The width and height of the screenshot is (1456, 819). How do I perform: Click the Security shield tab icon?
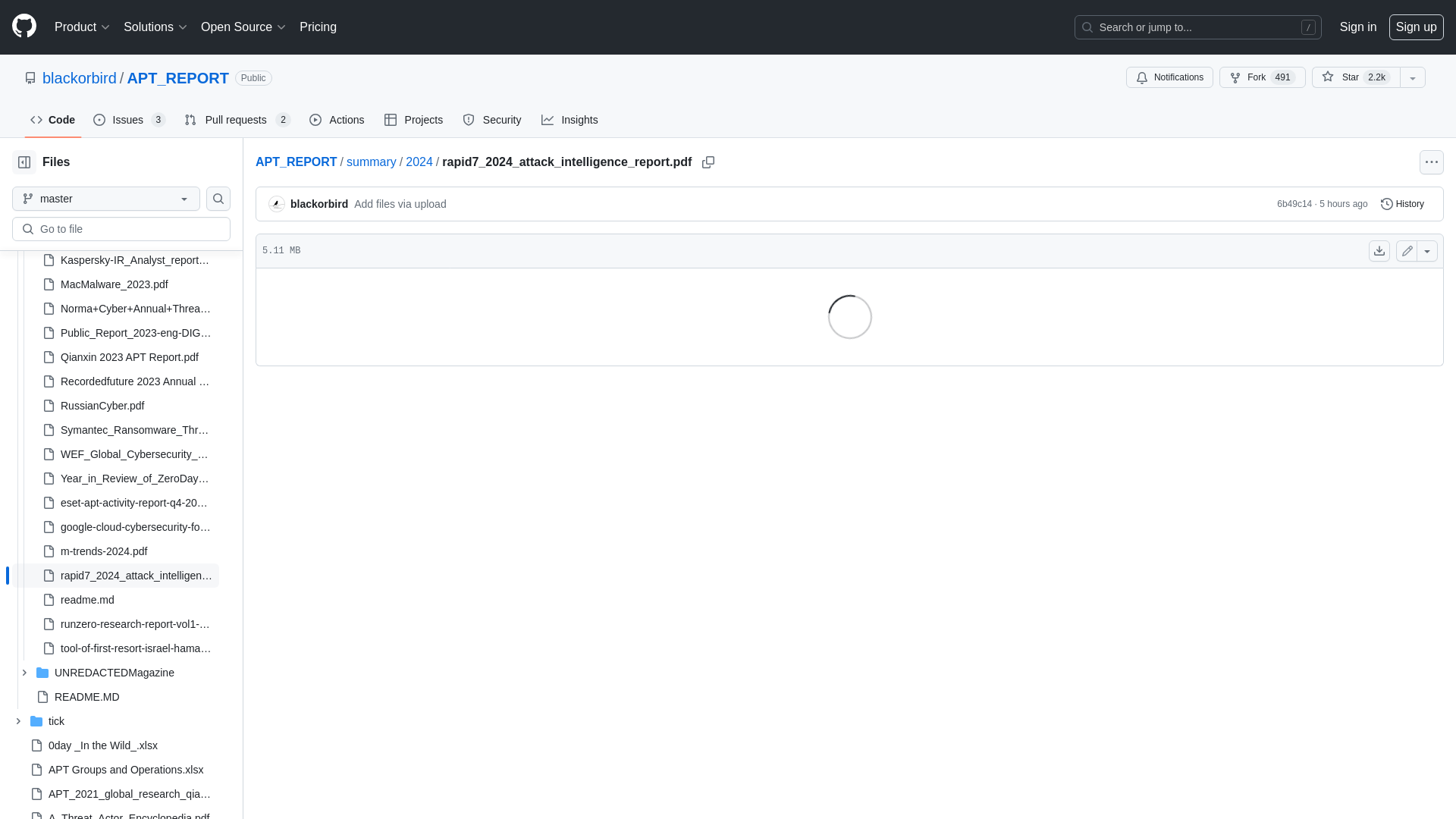[x=468, y=120]
